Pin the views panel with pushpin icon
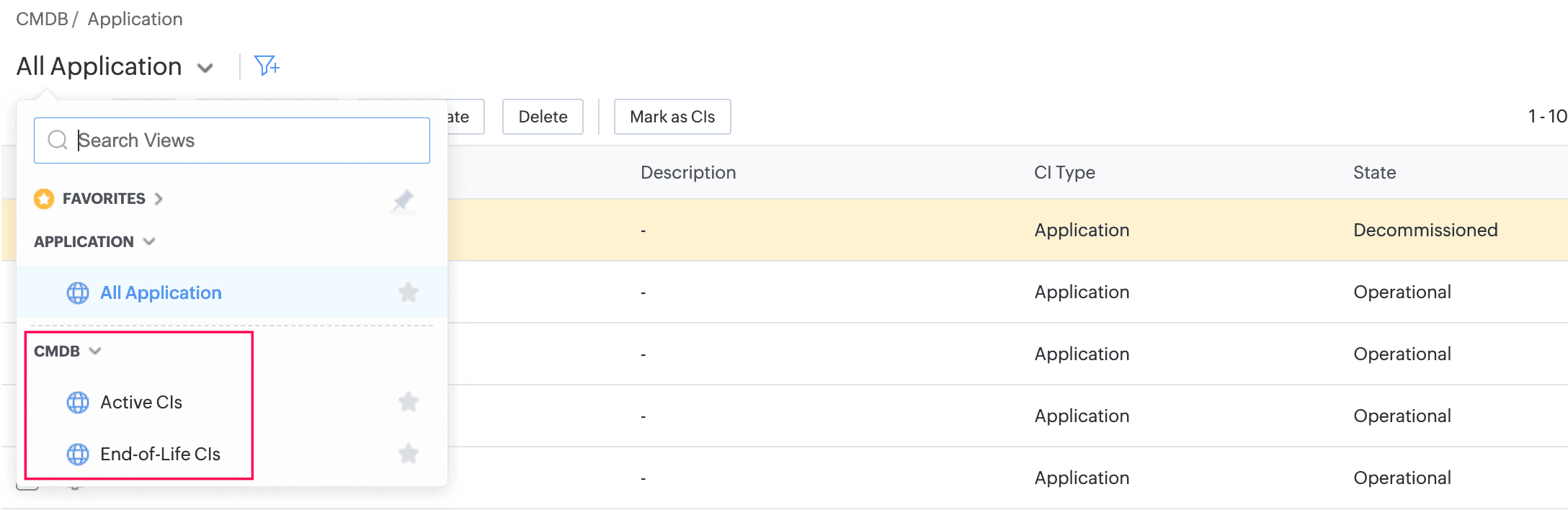 (x=403, y=200)
